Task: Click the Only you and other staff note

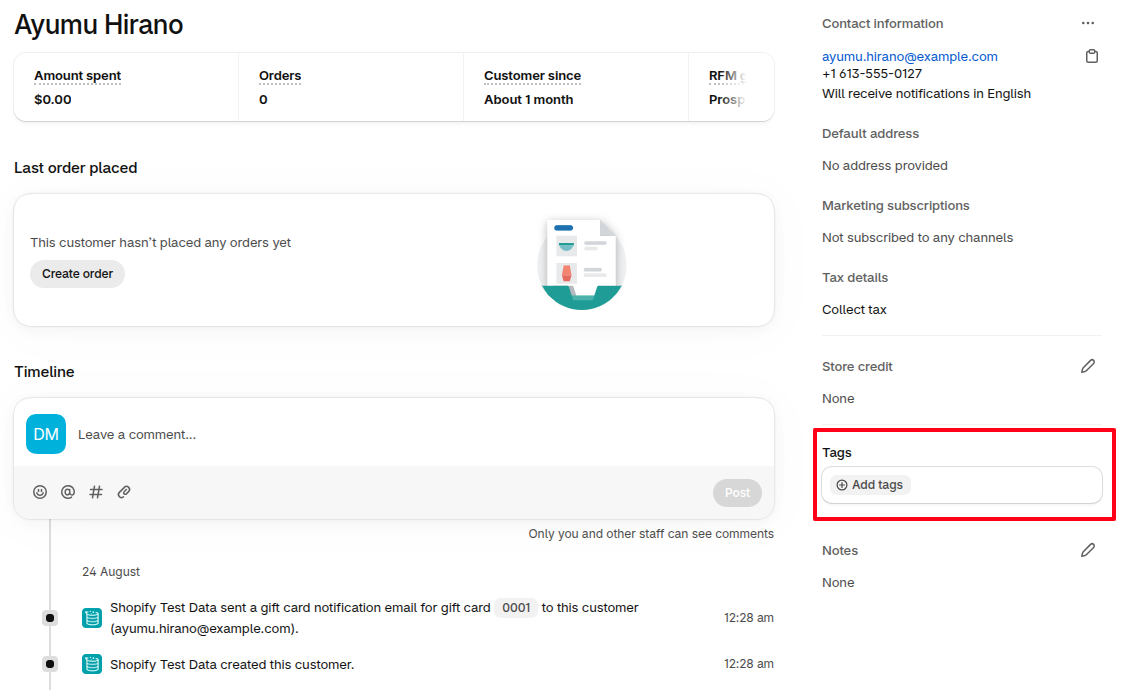Action: pos(651,534)
